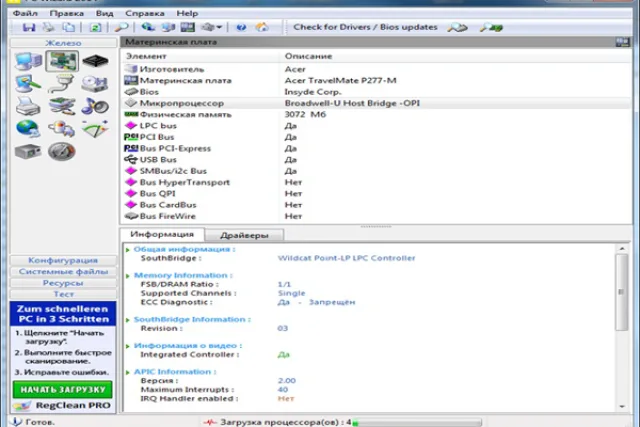Click the magnifier with green chip icon
Image resolution: width=640 pixels, height=427 pixels.
491,28
